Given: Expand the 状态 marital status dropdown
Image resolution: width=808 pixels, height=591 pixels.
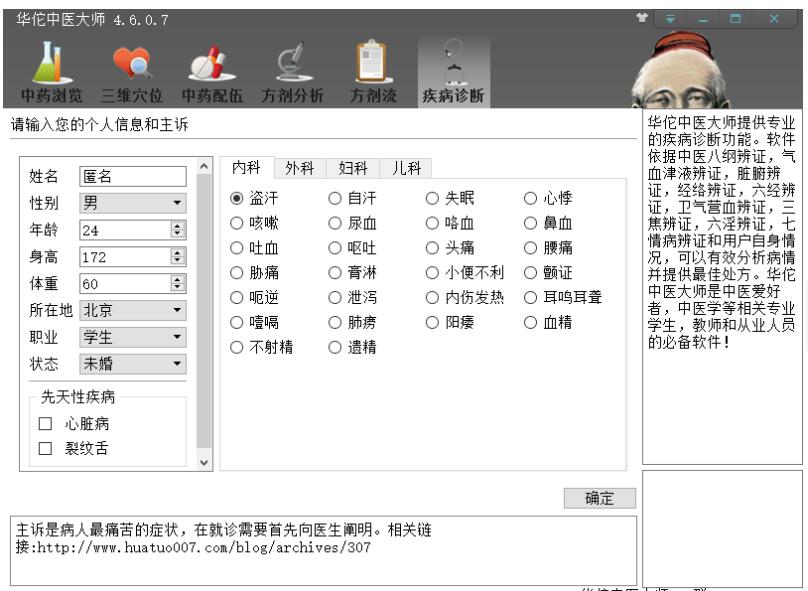Looking at the screenshot, I should [x=133, y=364].
